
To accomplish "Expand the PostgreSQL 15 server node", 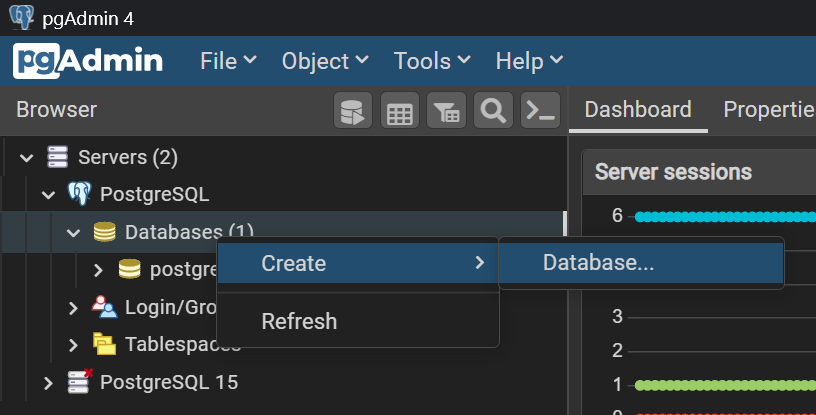I will pos(49,382).
